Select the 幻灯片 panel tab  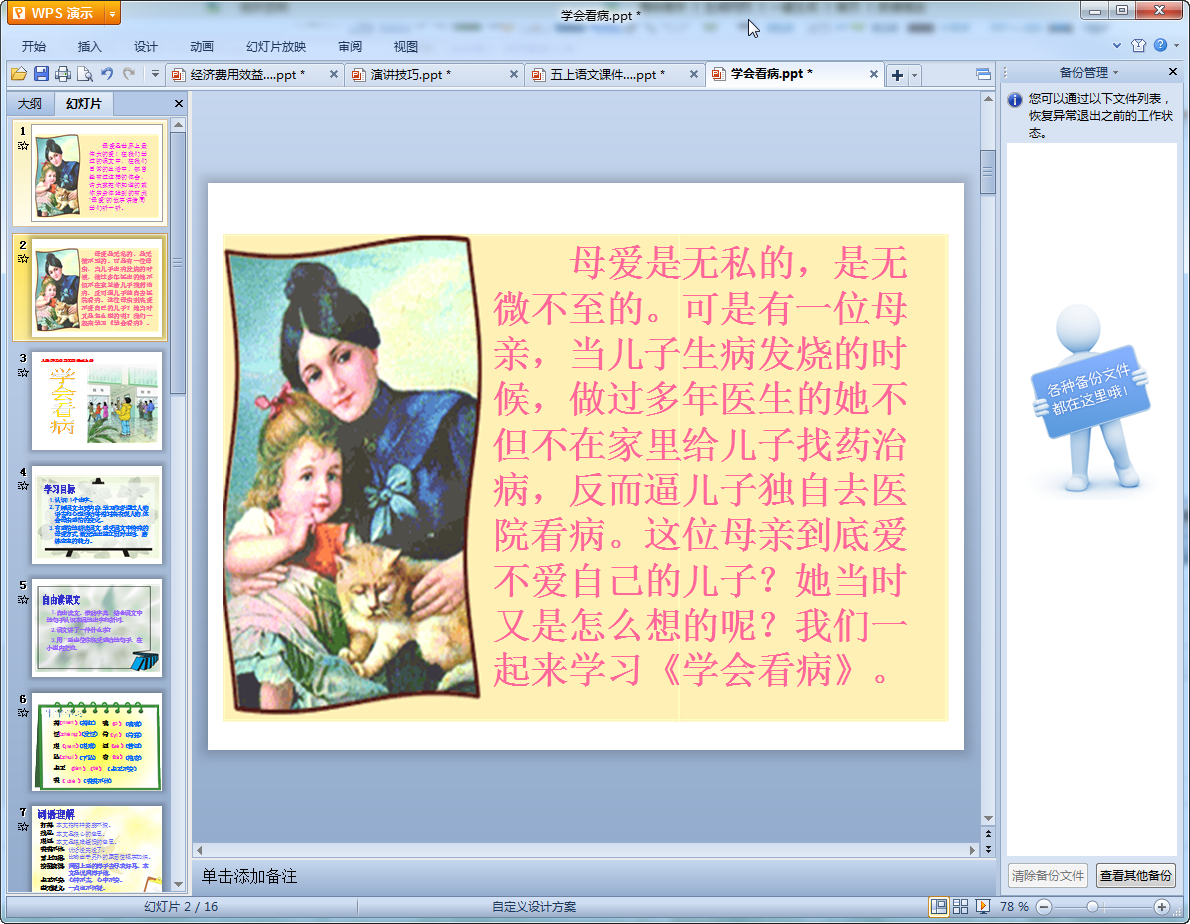pyautogui.click(x=83, y=103)
